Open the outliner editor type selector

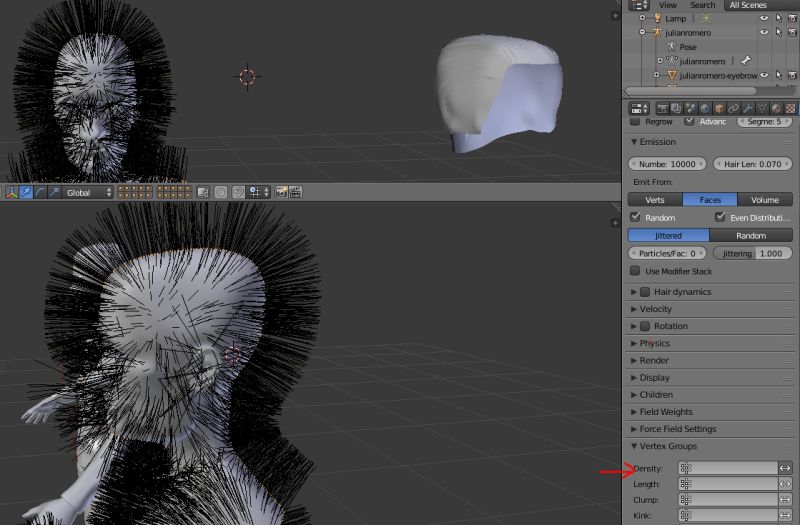pyautogui.click(x=639, y=5)
